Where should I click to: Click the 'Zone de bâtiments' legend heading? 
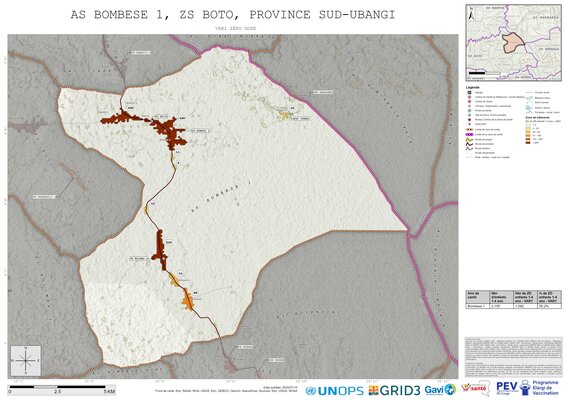[536, 118]
